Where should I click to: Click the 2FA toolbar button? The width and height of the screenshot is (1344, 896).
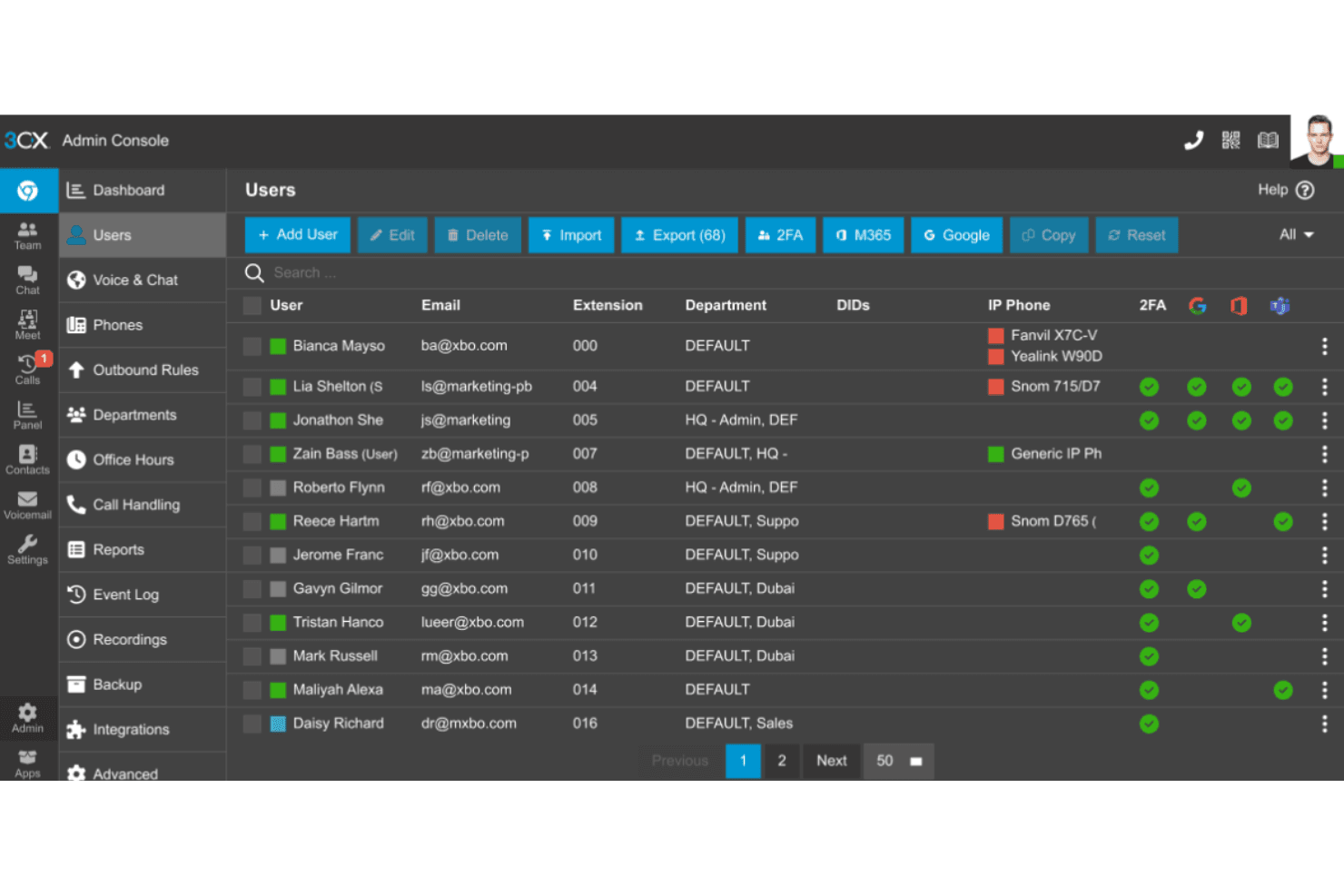pos(780,235)
